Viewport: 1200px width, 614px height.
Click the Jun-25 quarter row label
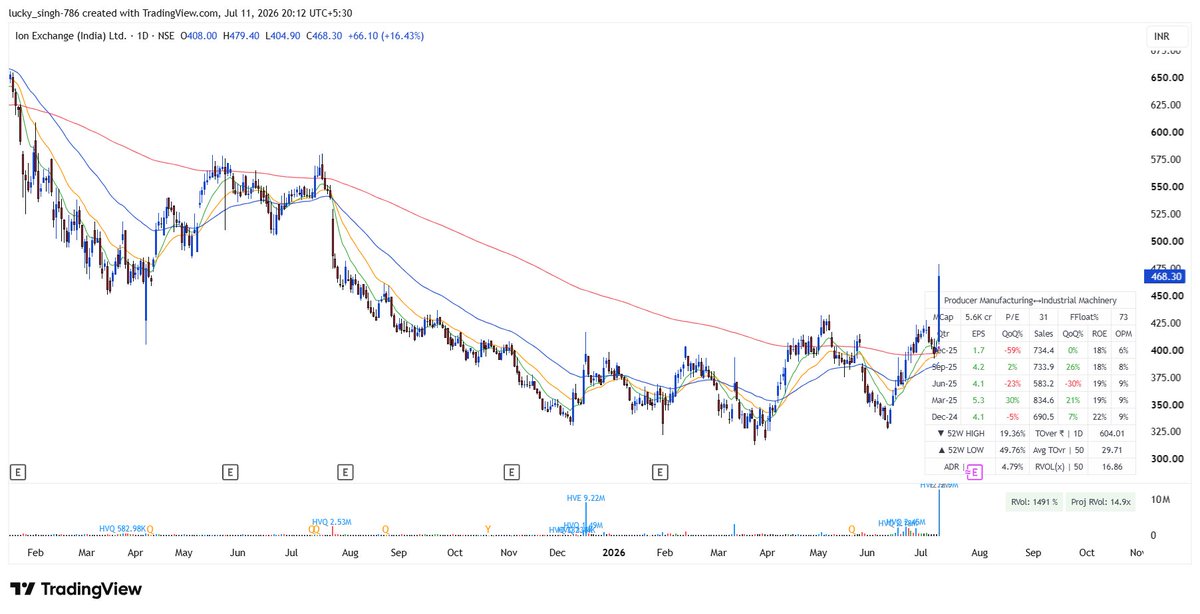point(944,385)
